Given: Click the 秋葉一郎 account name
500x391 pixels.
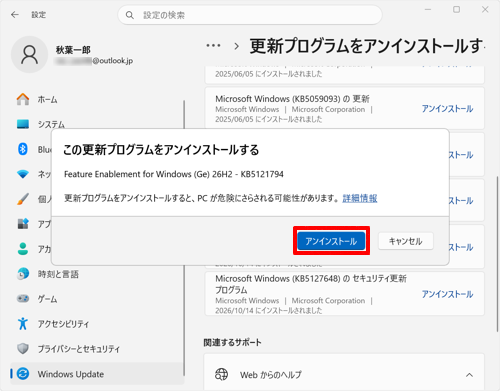Looking at the screenshot, I should pos(73,50).
